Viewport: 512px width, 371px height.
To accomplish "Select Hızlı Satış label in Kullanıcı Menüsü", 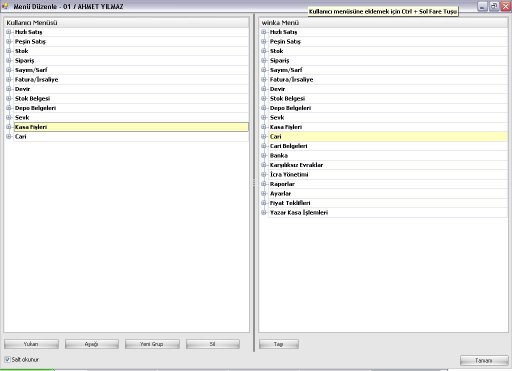I will [x=28, y=32].
